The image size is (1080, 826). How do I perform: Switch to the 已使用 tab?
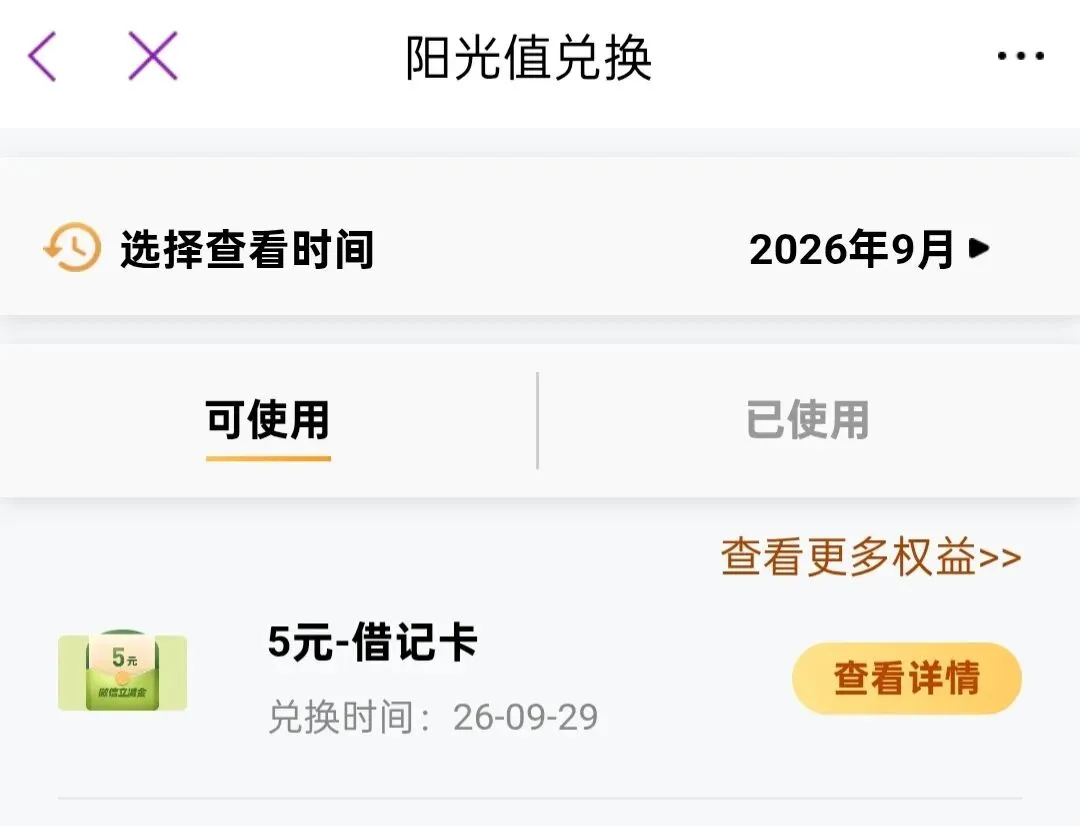point(807,419)
